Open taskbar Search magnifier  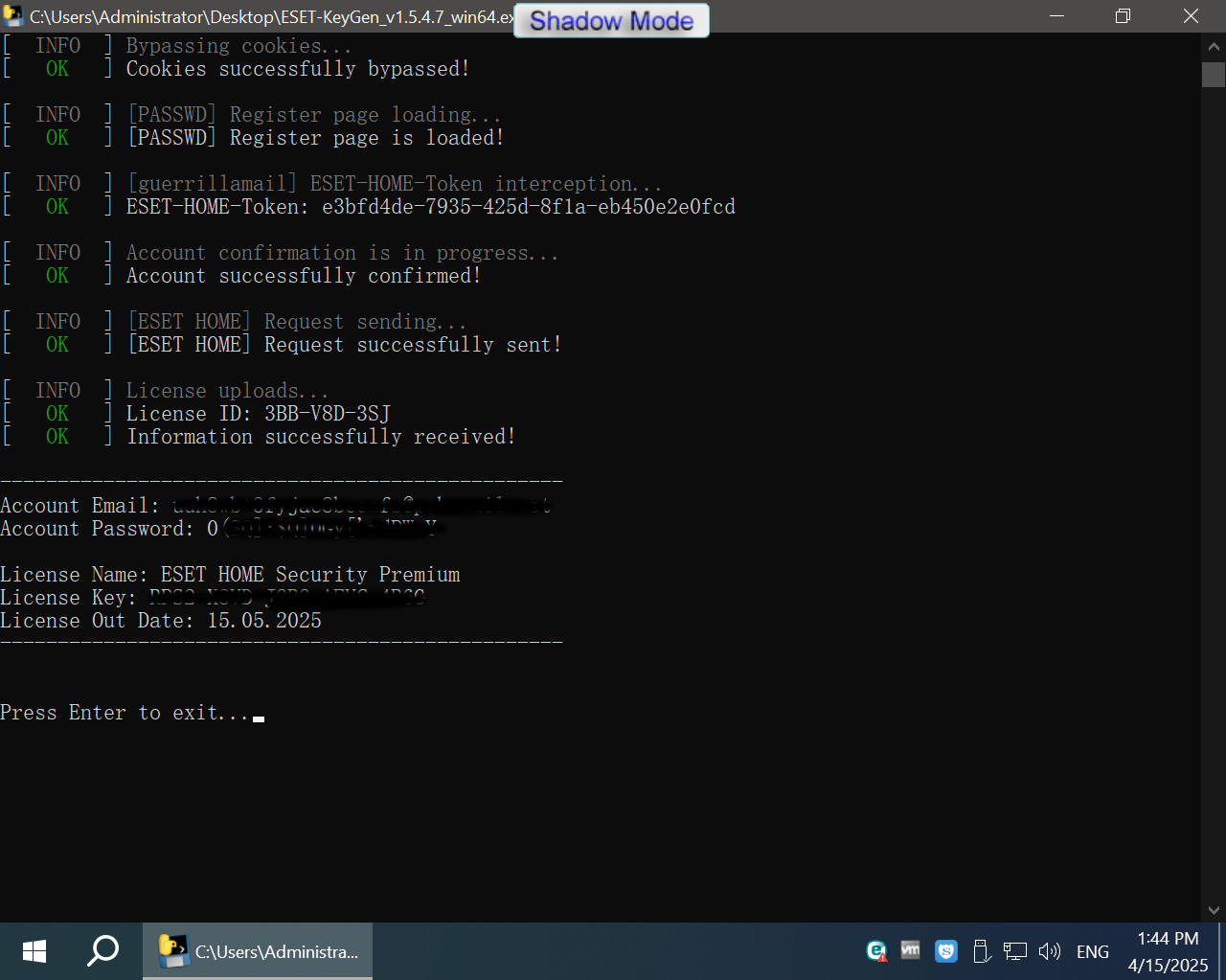102,951
